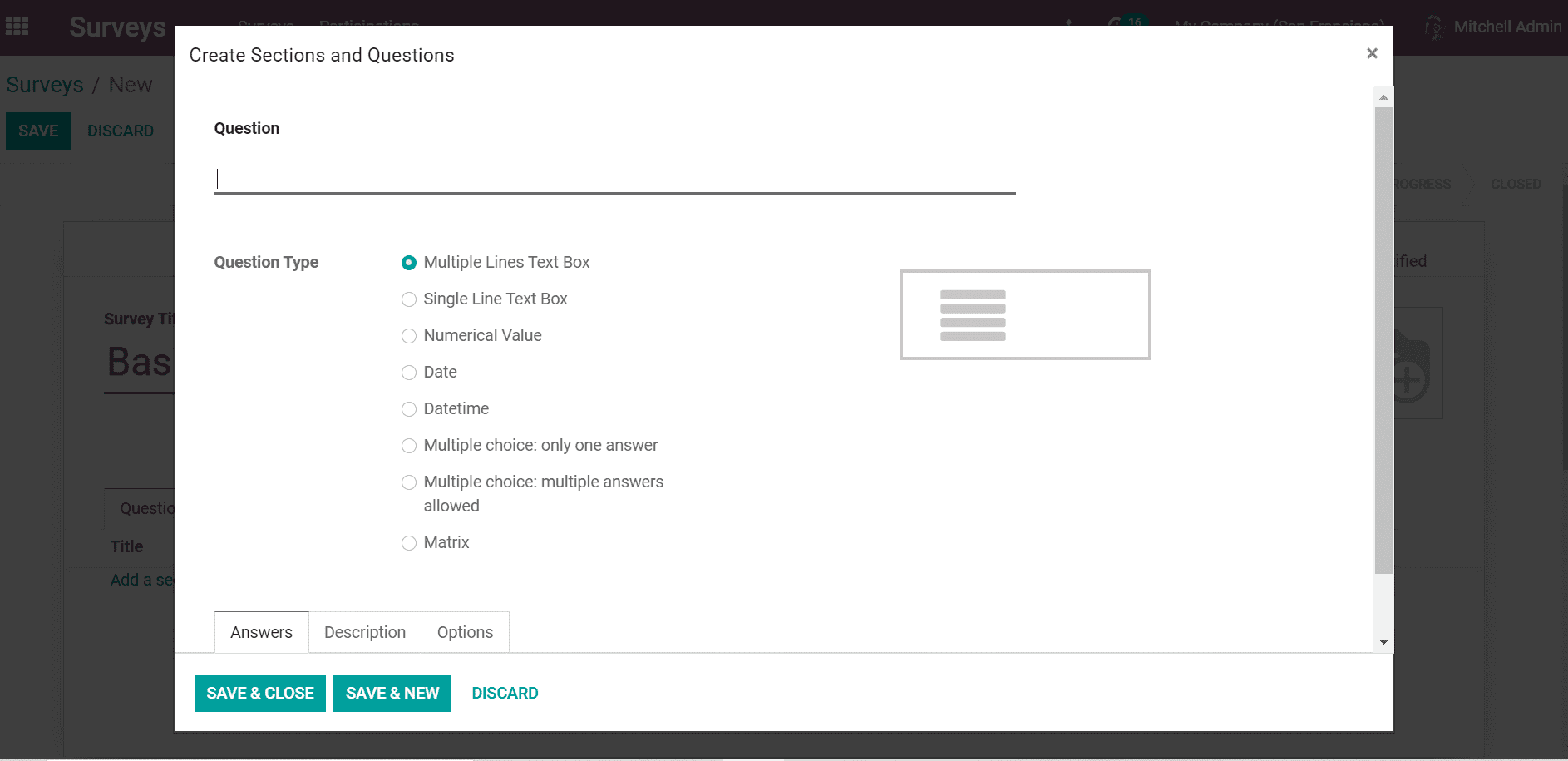Image resolution: width=1568 pixels, height=761 pixels.
Task: Discard the question in dialog footer
Action: tap(505, 693)
